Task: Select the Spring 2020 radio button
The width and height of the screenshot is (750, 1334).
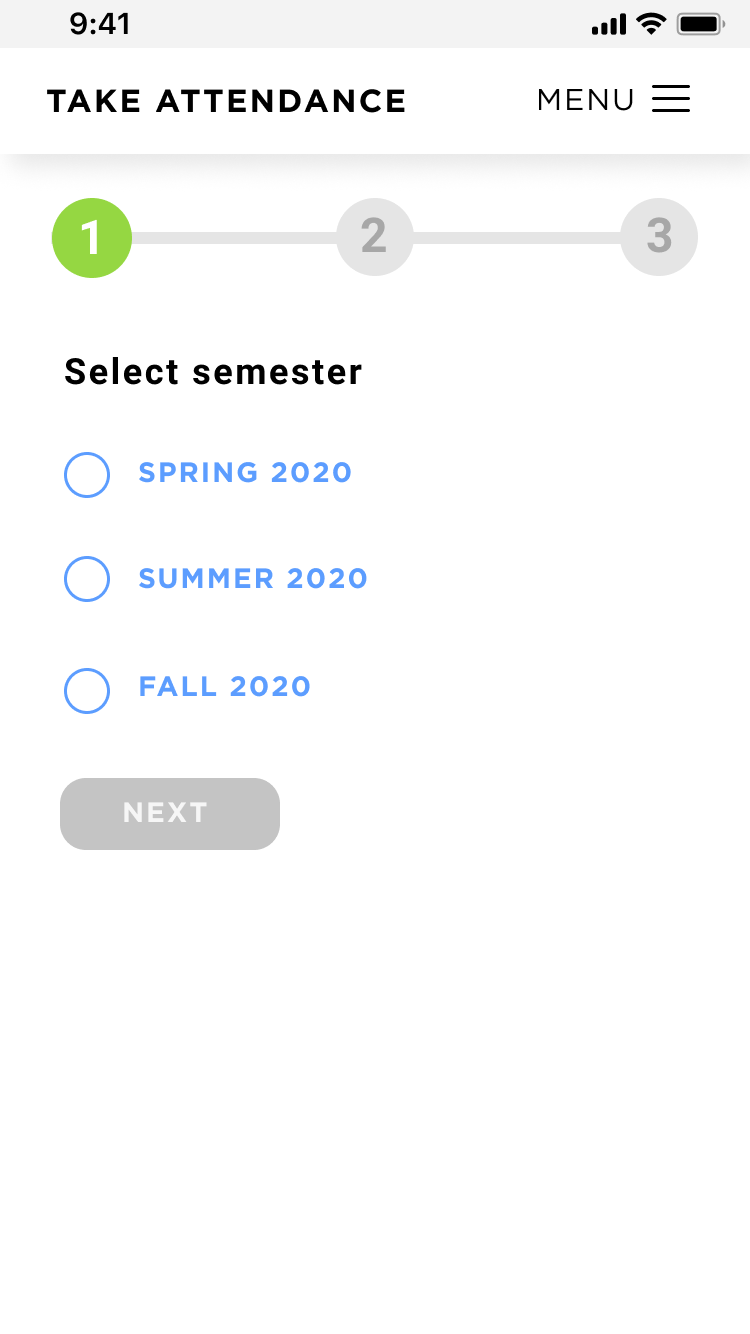Action: [x=87, y=475]
